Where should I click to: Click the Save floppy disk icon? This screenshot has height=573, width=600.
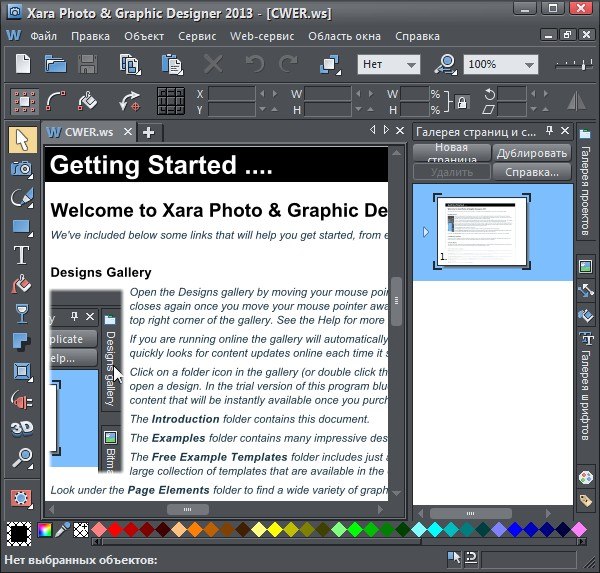tap(88, 65)
